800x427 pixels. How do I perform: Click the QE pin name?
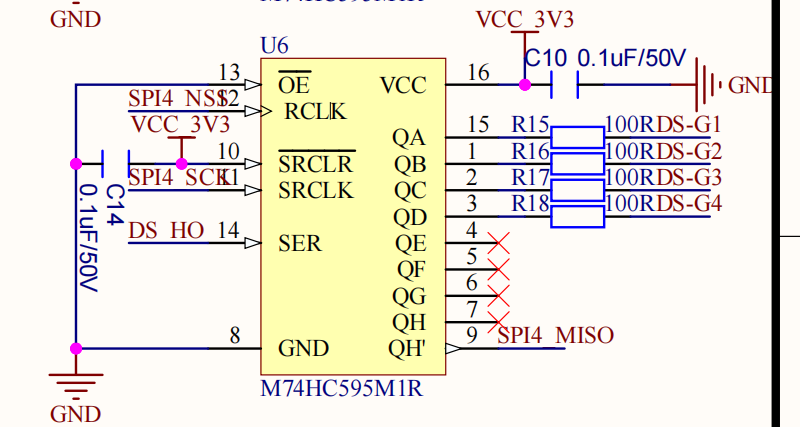click(x=411, y=243)
